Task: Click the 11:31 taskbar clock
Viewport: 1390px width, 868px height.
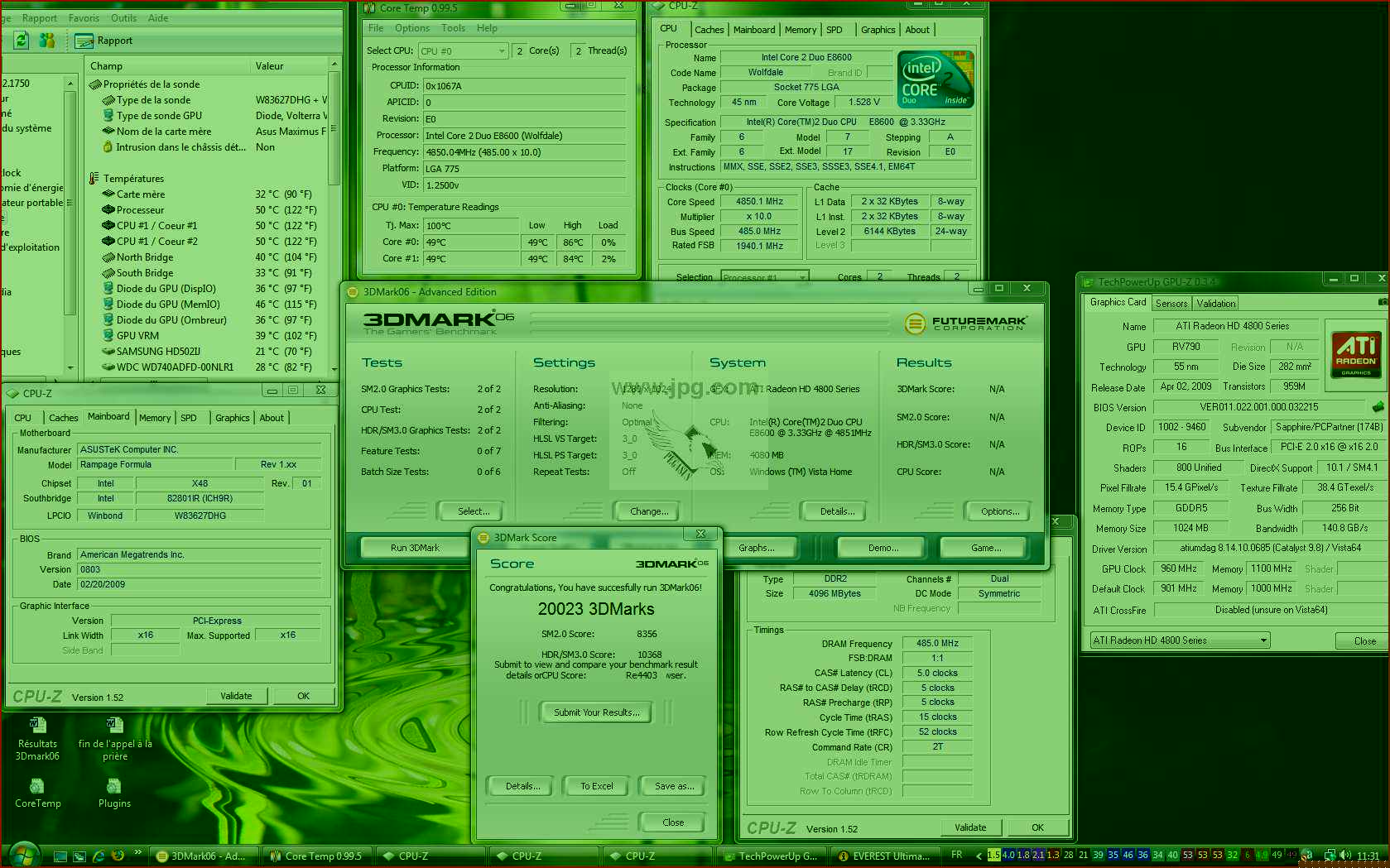Action: point(1368,856)
